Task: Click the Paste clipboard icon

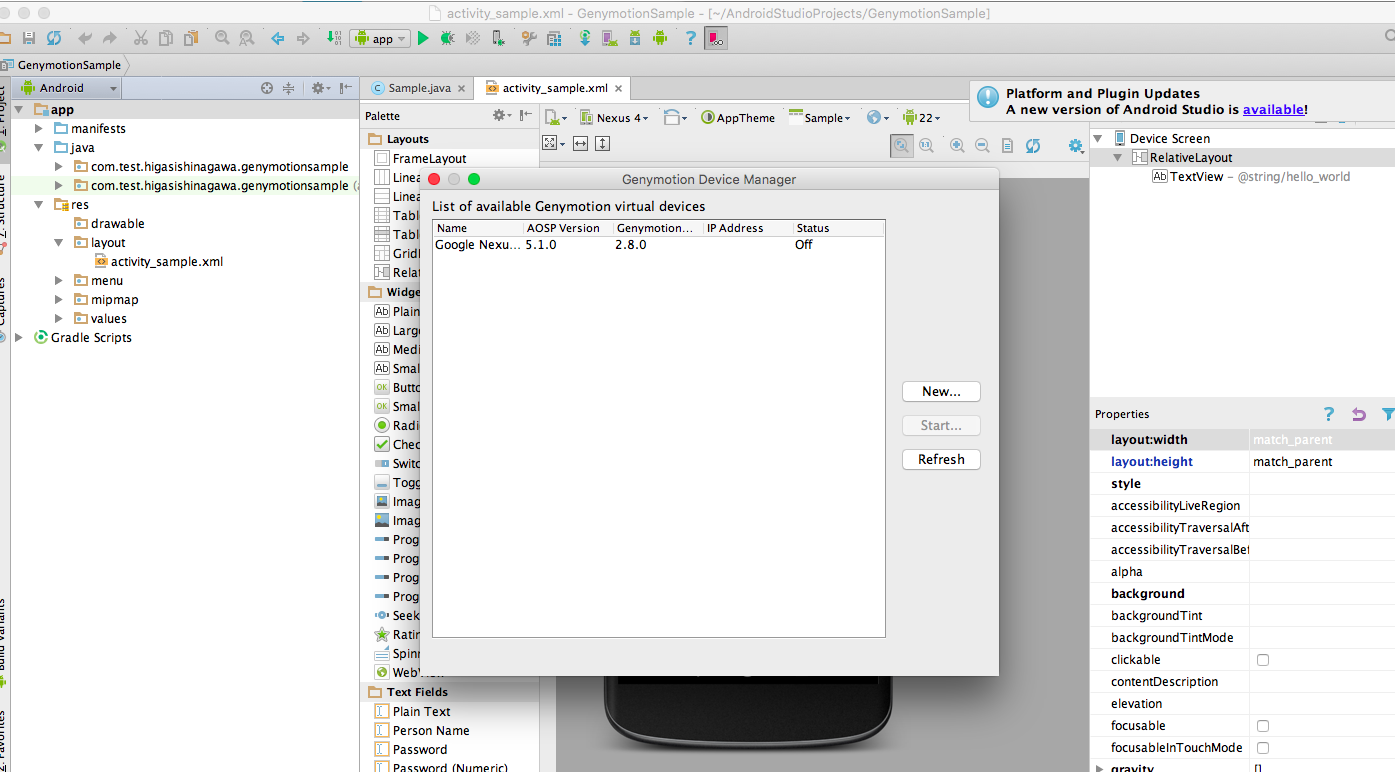Action: [x=190, y=38]
